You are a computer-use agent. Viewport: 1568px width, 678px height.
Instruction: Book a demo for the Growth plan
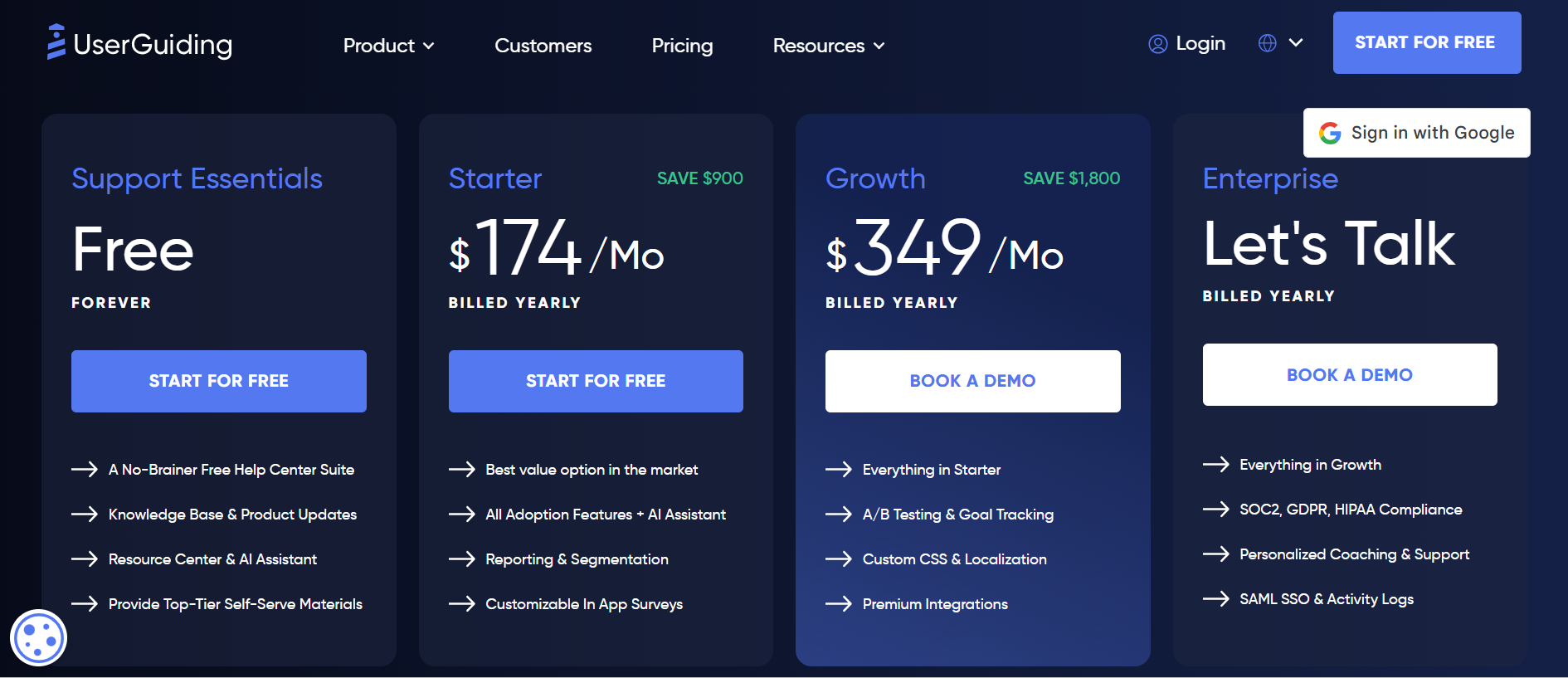point(971,381)
